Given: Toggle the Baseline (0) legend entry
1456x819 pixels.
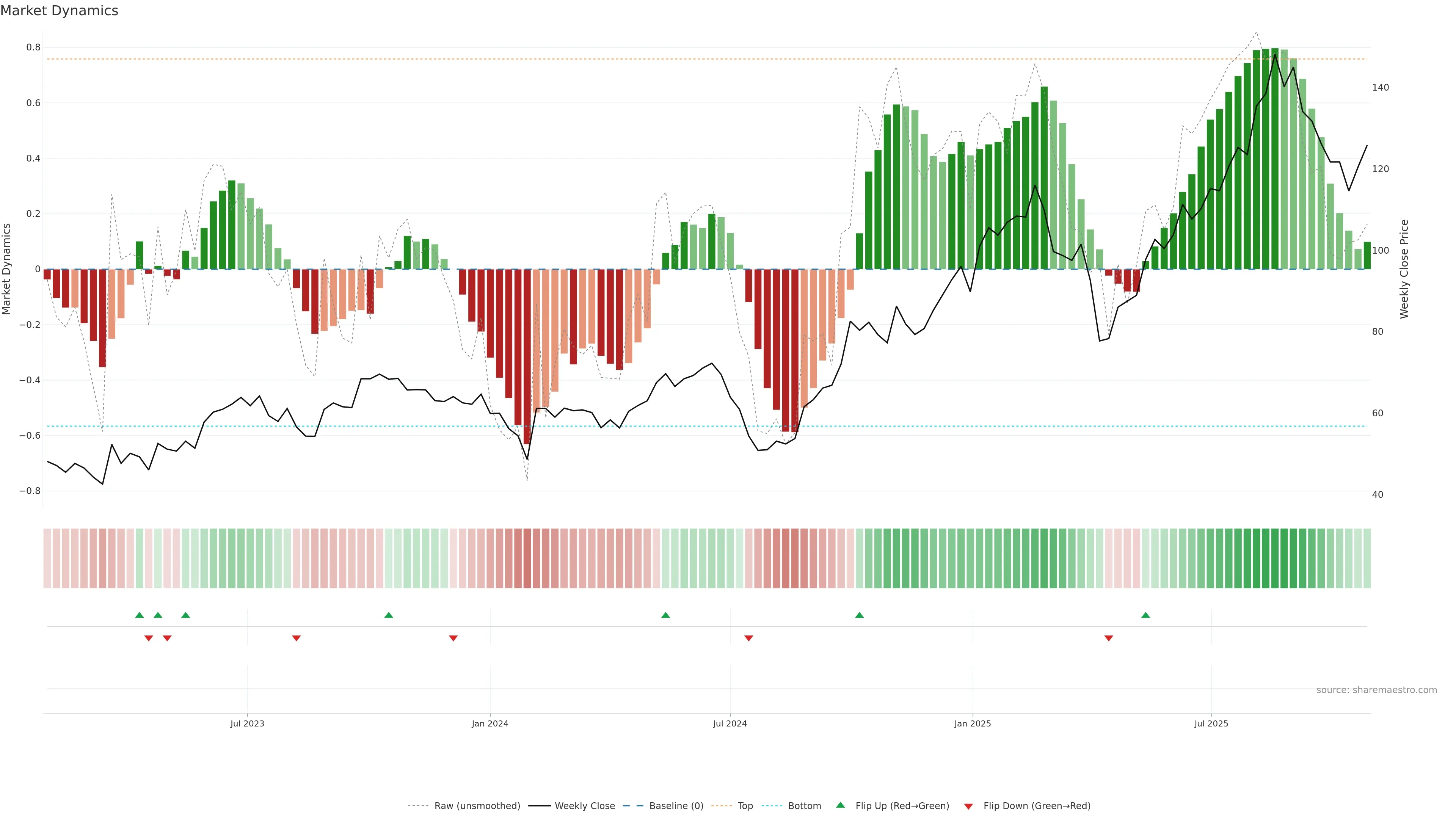Looking at the screenshot, I should 676,805.
